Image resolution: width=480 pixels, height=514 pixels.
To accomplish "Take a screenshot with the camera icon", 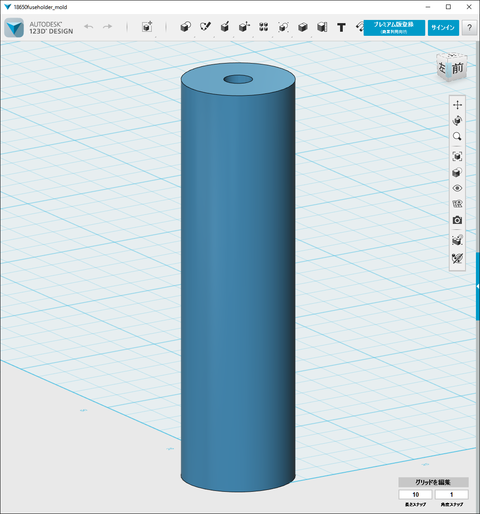I will (457, 220).
